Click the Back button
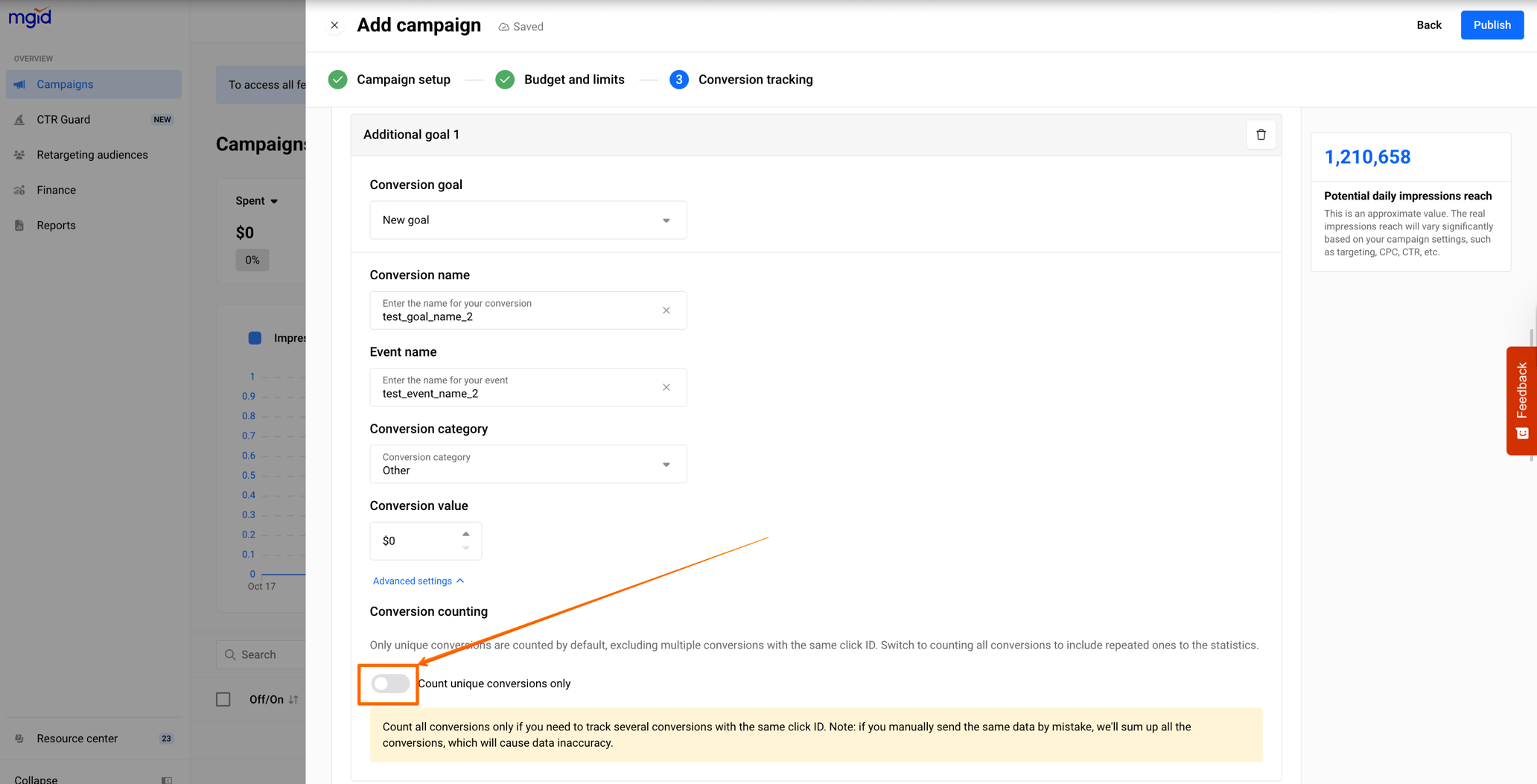The image size is (1537, 784). click(x=1428, y=25)
